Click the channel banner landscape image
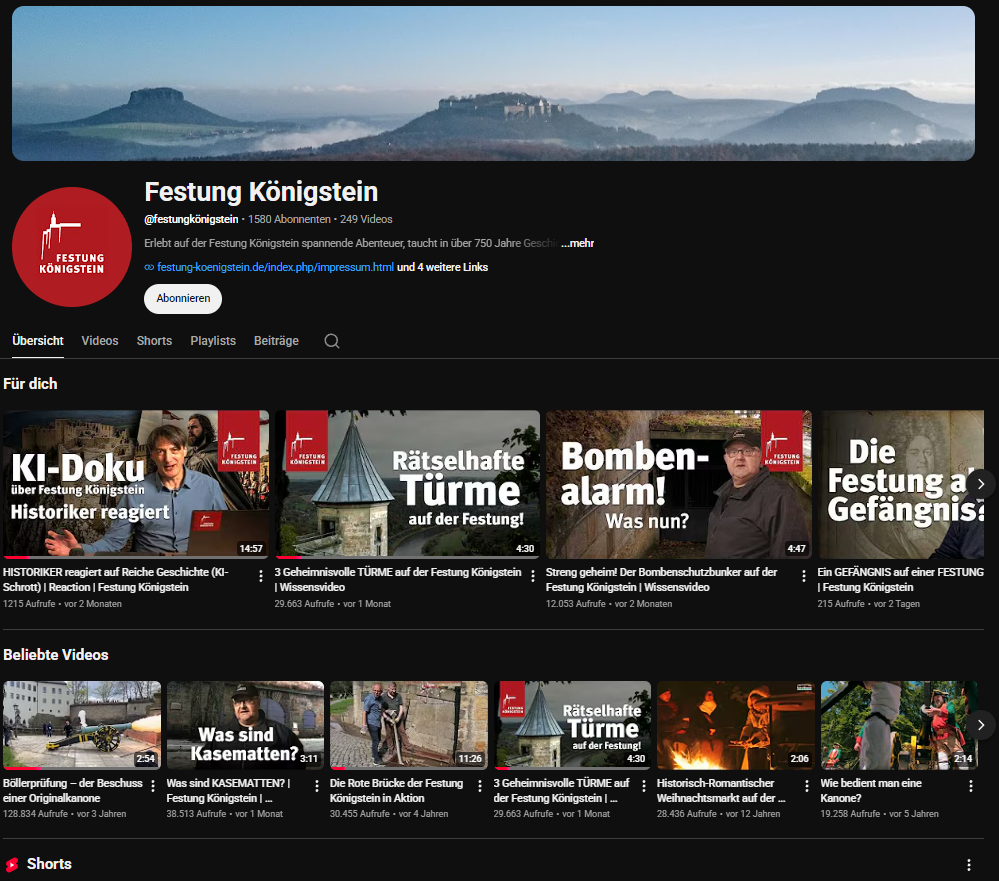The height and width of the screenshot is (881, 999). [x=493, y=83]
